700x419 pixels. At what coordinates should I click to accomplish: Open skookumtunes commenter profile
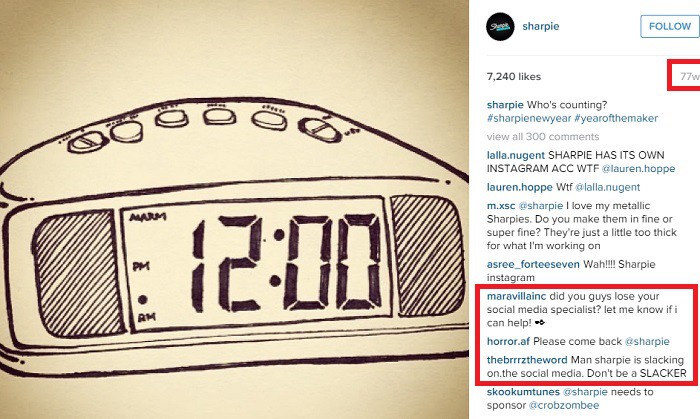point(523,392)
